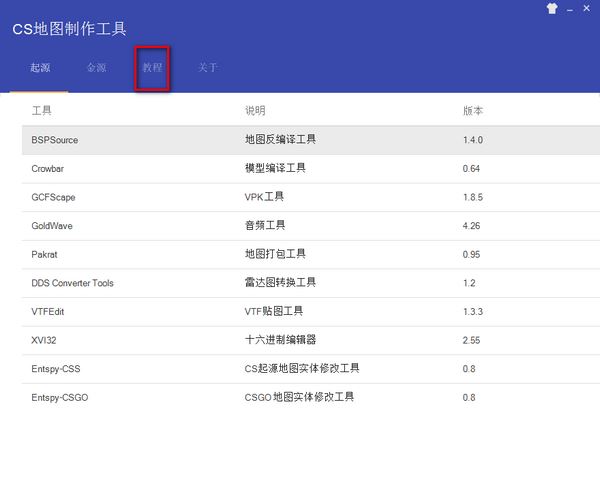Click the 雷达图转换工具 description
This screenshot has width=600, height=484.
click(x=280, y=282)
